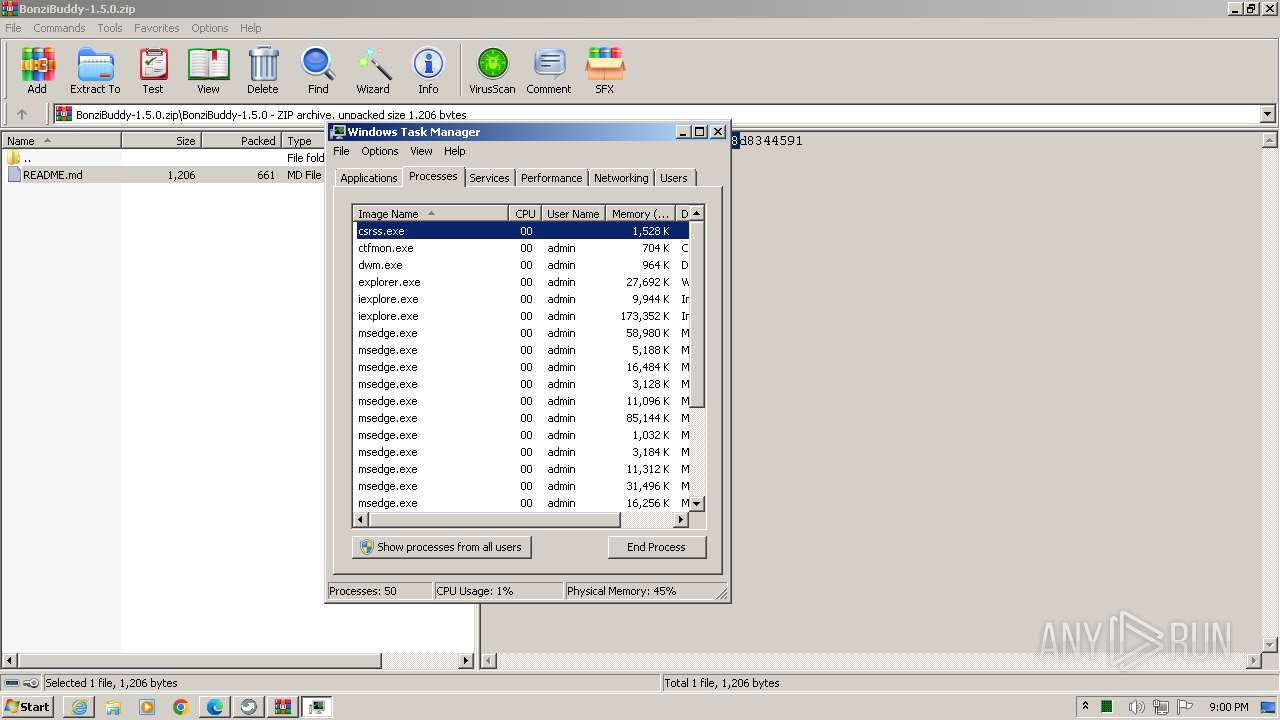Open Internet Explorer from taskbar
The image size is (1280, 720).
click(79, 707)
